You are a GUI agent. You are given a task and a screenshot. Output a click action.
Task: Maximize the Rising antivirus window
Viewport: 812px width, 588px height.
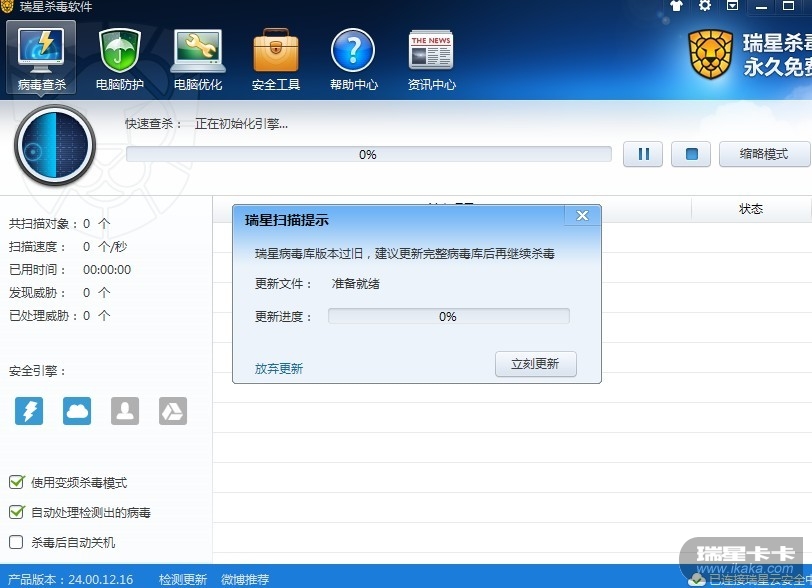(788, 6)
